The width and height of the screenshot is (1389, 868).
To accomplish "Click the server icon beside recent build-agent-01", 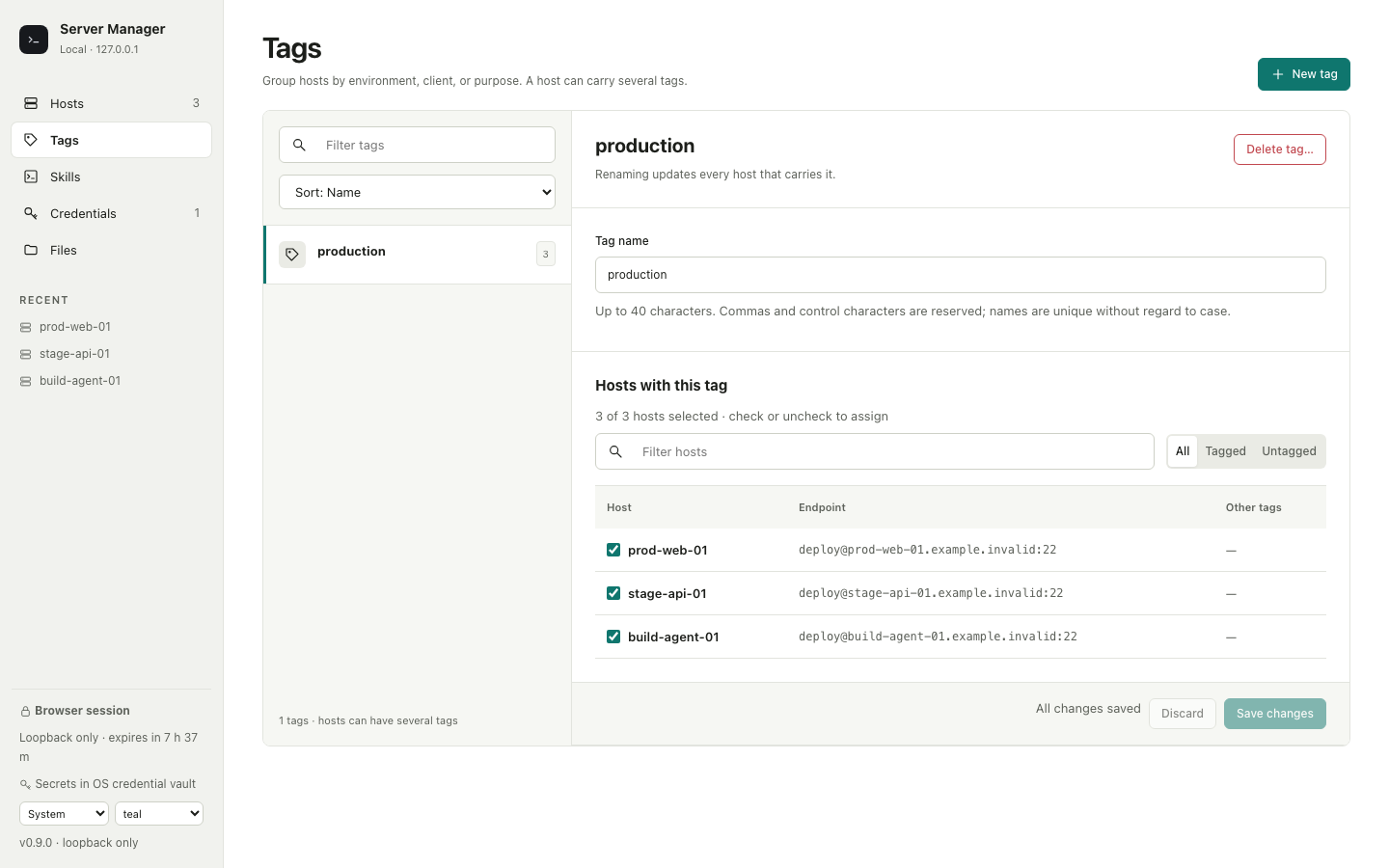I will click(x=26, y=382).
